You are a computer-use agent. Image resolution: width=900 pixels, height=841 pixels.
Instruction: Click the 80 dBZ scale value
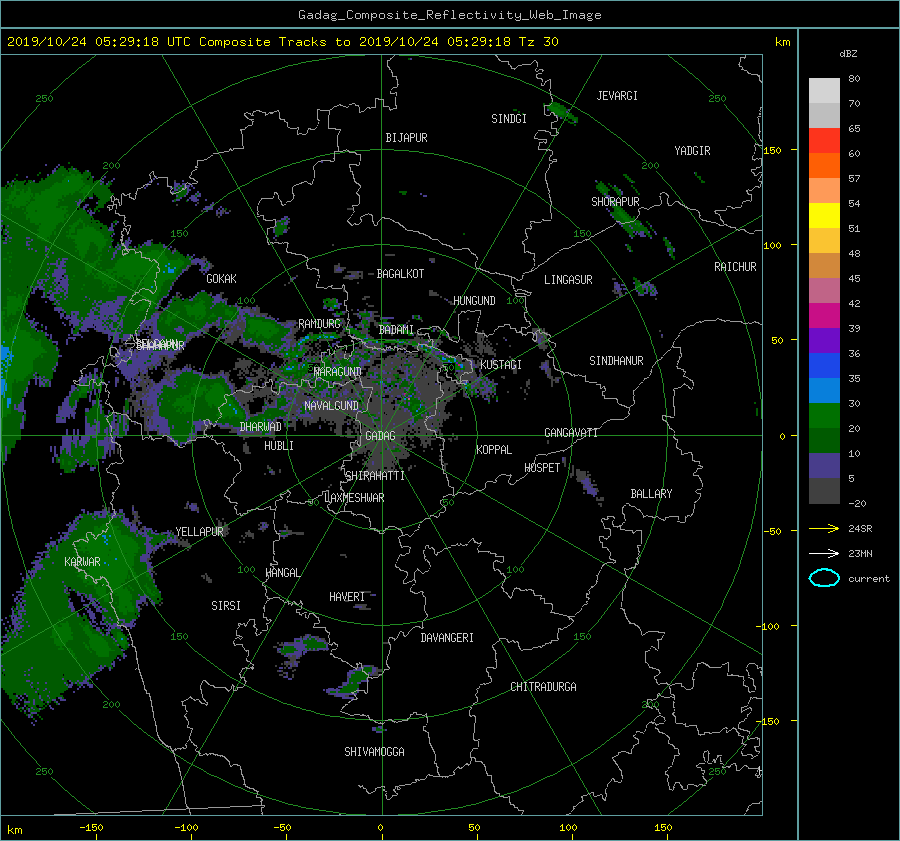point(854,79)
